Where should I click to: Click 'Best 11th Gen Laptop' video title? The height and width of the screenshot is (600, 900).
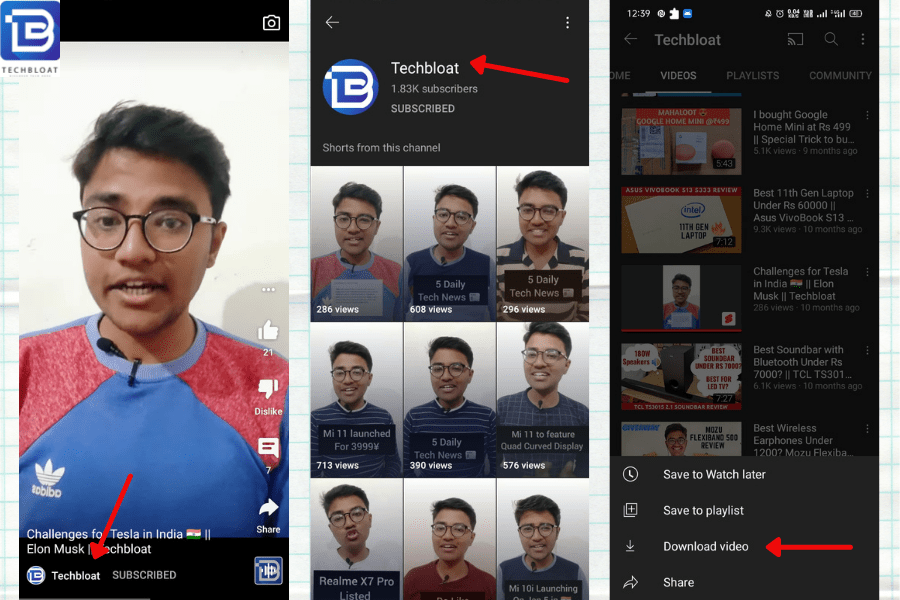pyautogui.click(x=804, y=206)
